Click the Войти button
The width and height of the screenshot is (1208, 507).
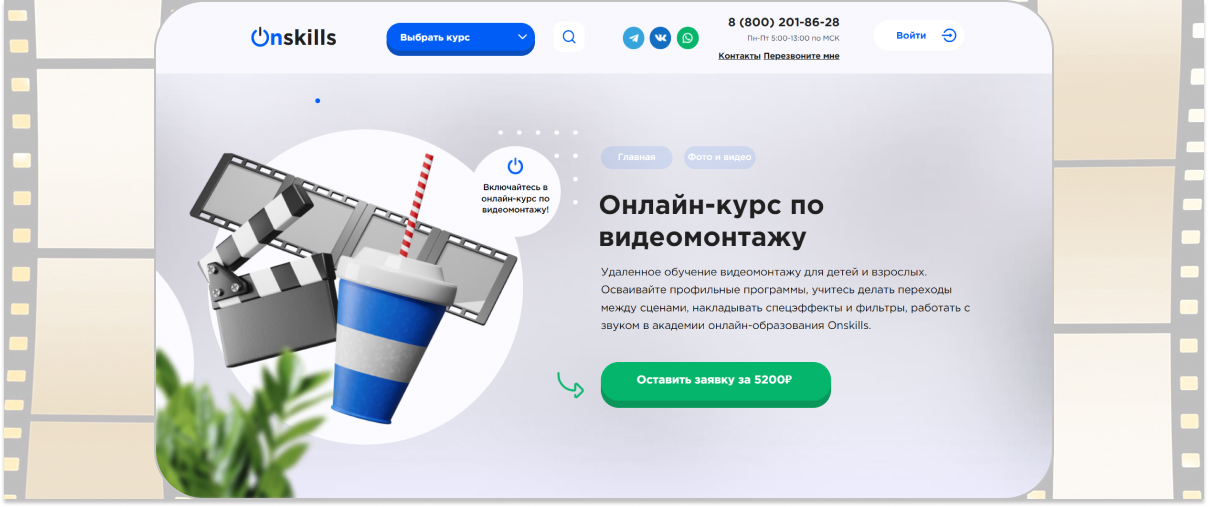coord(918,36)
